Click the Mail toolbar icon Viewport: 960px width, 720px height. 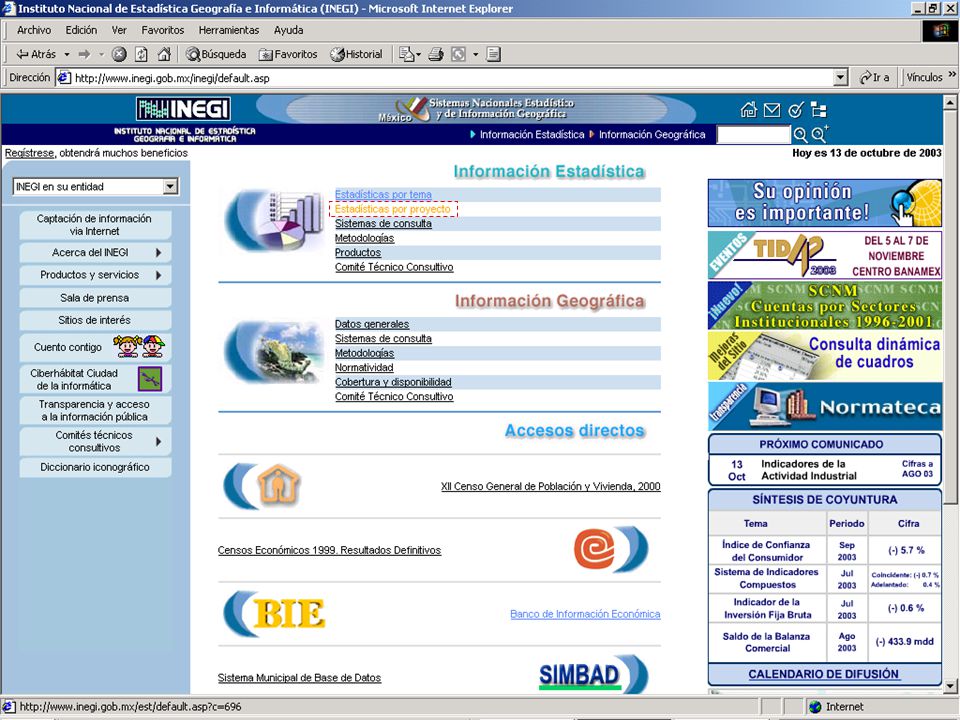pyautogui.click(x=406, y=54)
